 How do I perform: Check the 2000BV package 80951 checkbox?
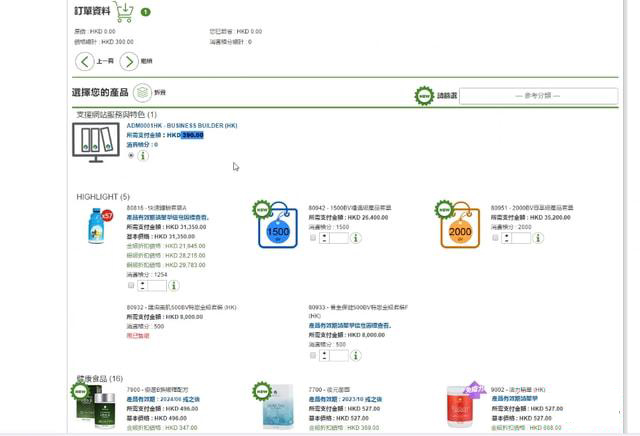tap(495, 239)
